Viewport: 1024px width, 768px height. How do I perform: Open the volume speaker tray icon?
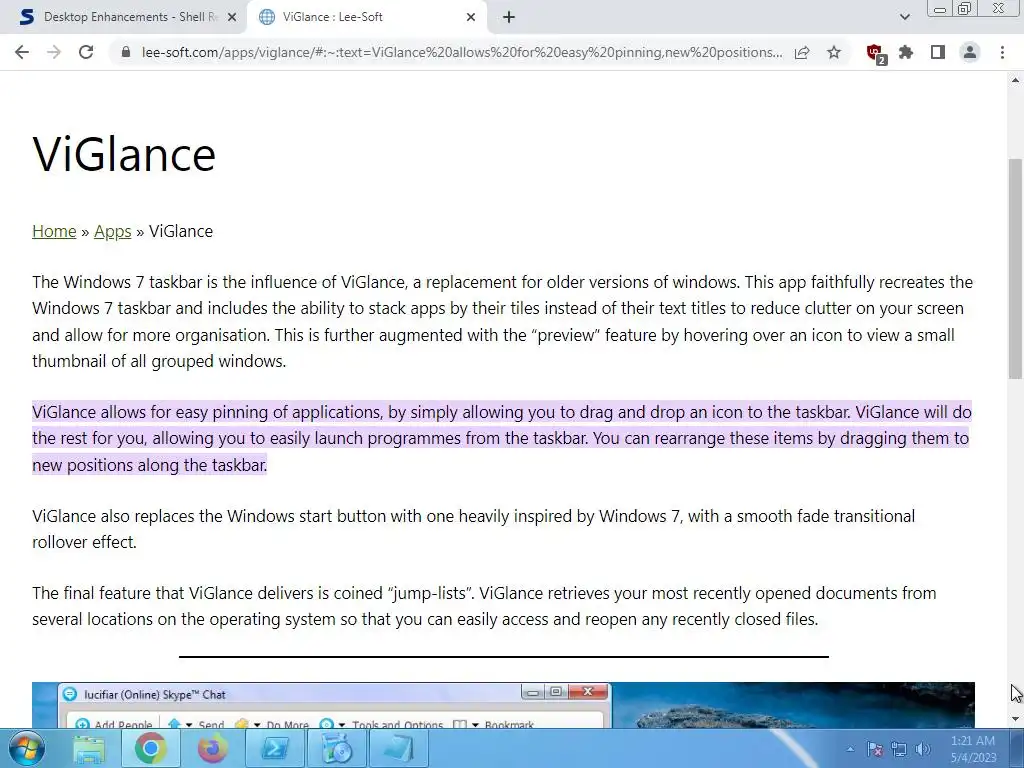[923, 750]
